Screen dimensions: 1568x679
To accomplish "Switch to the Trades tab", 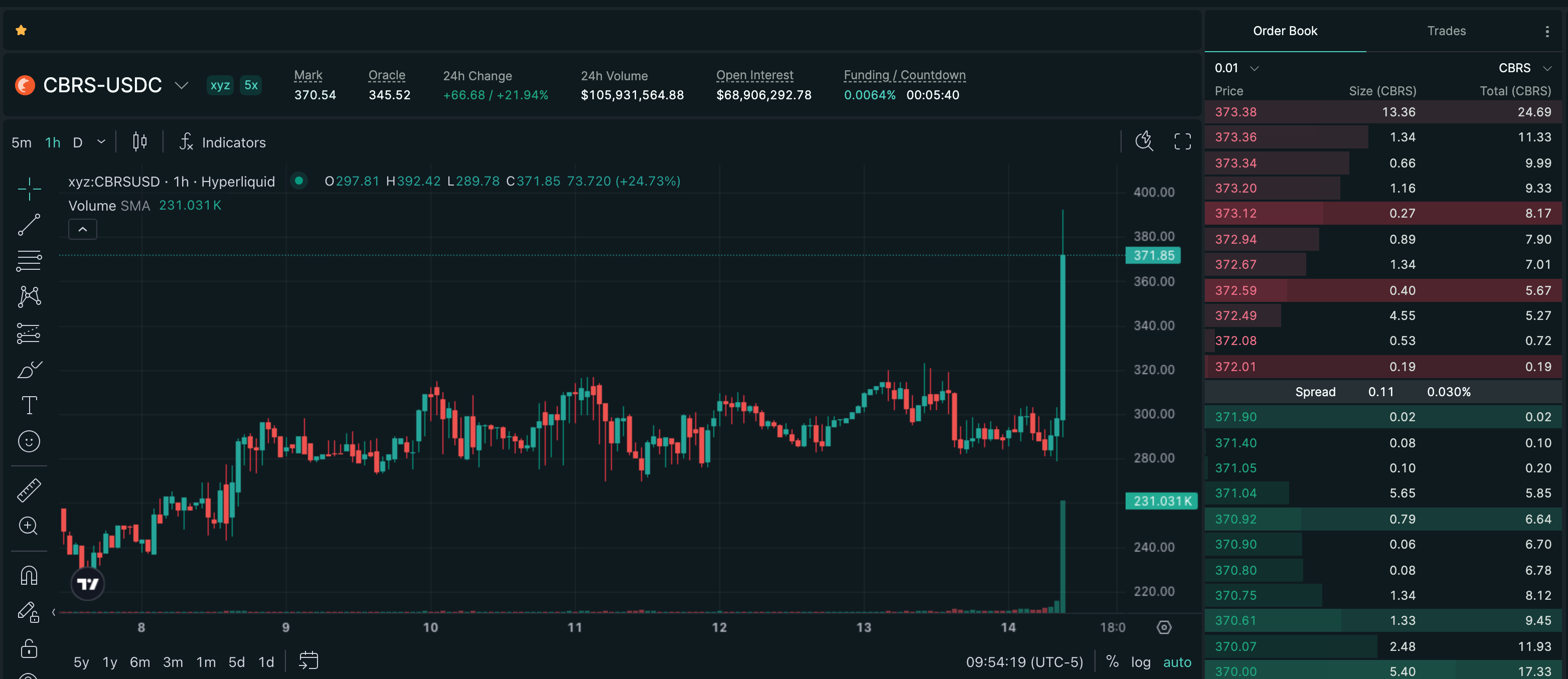I will [x=1446, y=31].
